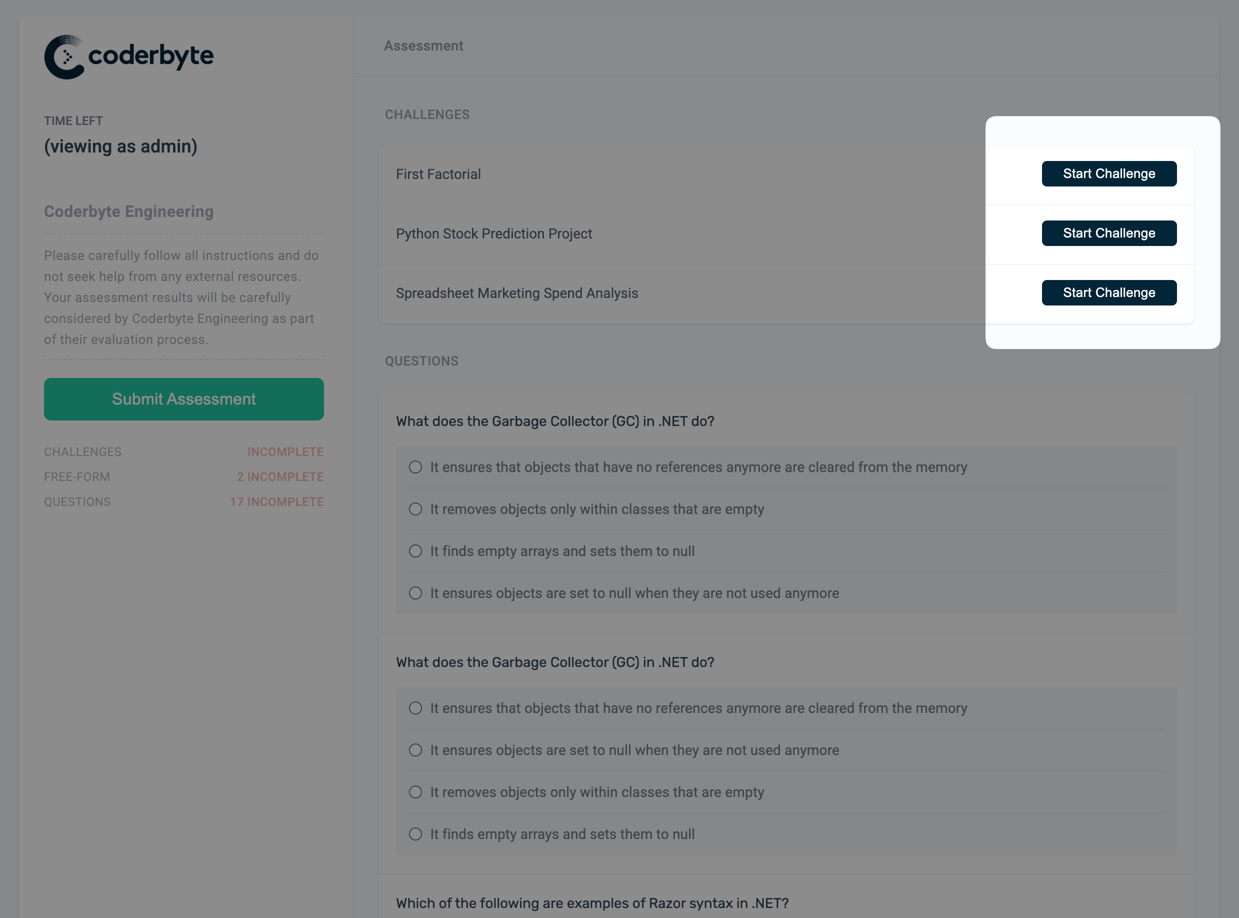The width and height of the screenshot is (1239, 918).
Task: Select 'finds empty arrays' option in second GC question
Action: (416, 834)
